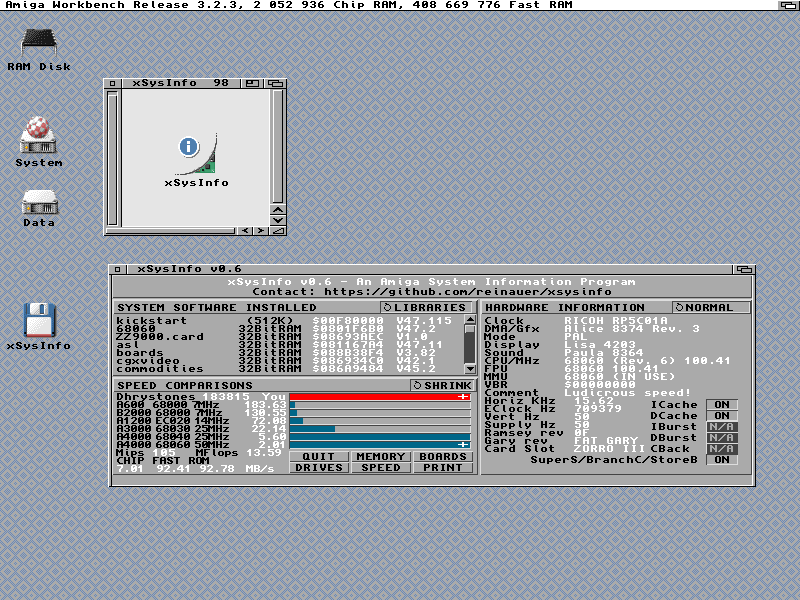Viewport: 800px width, 600px height.
Task: Toggle the ICache ON setting
Action: click(721, 405)
